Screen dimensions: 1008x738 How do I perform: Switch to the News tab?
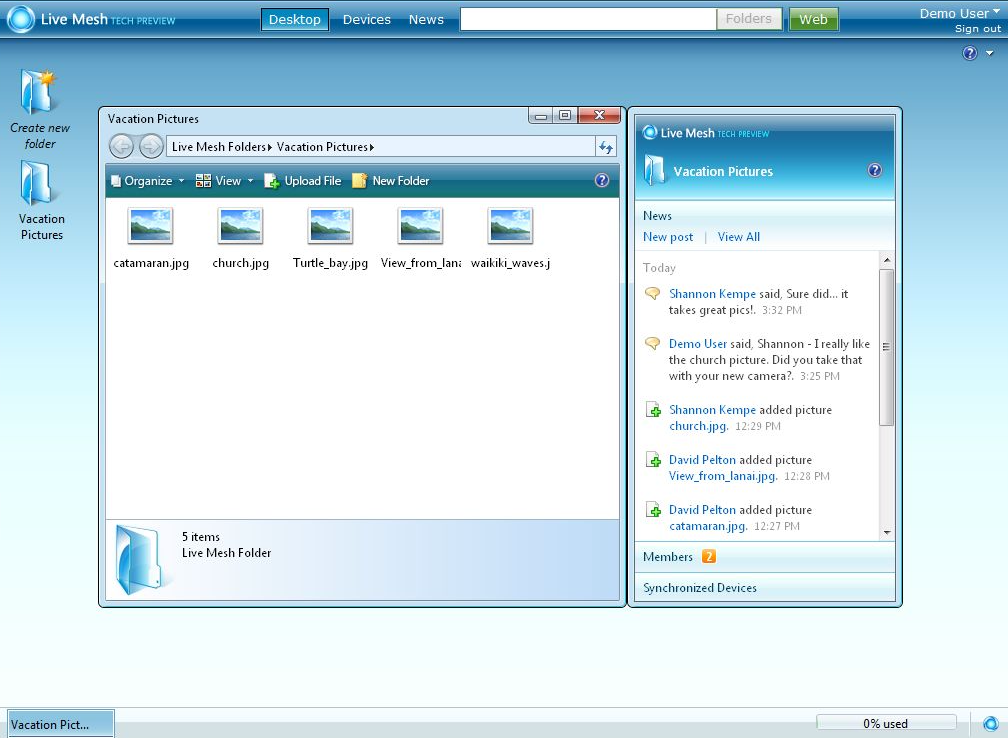coord(426,19)
